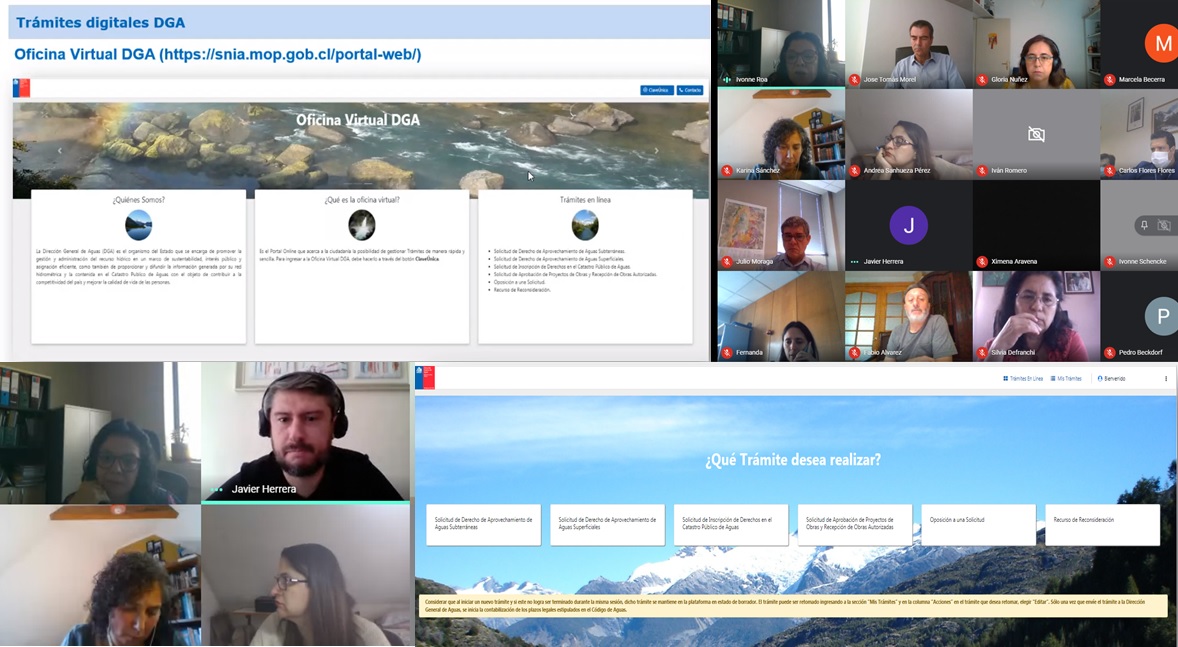
Task: Click the muted mic icon beside Ximena Aravena
Action: [x=982, y=262]
